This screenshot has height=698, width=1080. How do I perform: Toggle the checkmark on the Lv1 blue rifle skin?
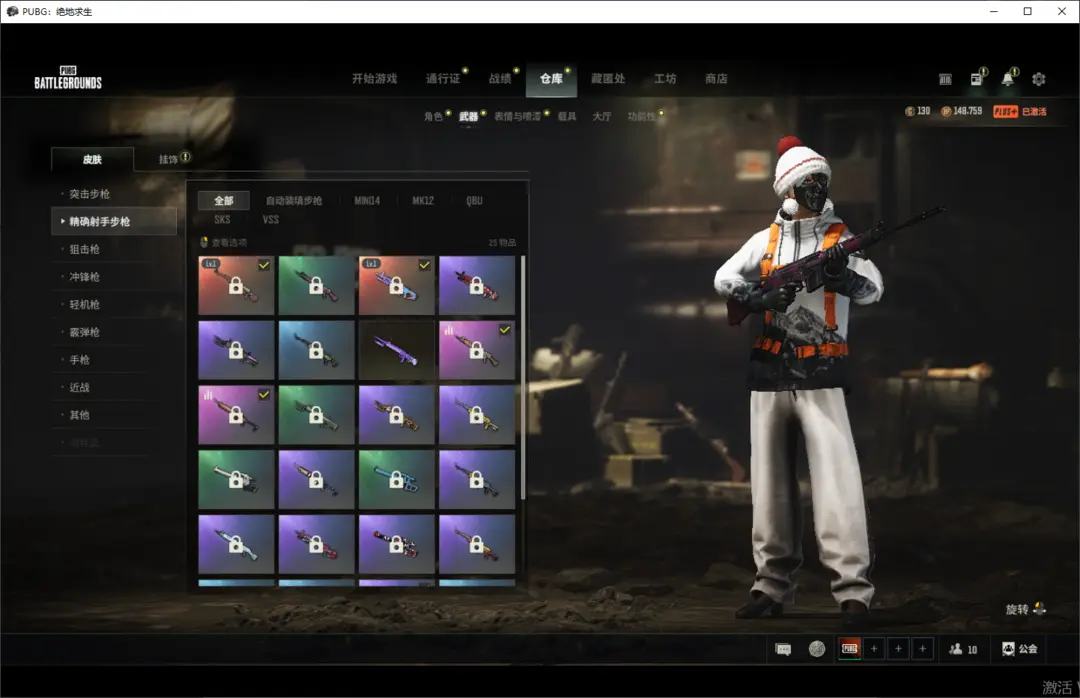point(424,265)
